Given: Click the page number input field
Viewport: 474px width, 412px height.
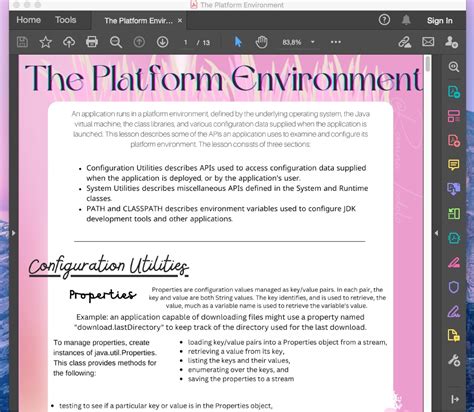Looking at the screenshot, I should tap(186, 42).
